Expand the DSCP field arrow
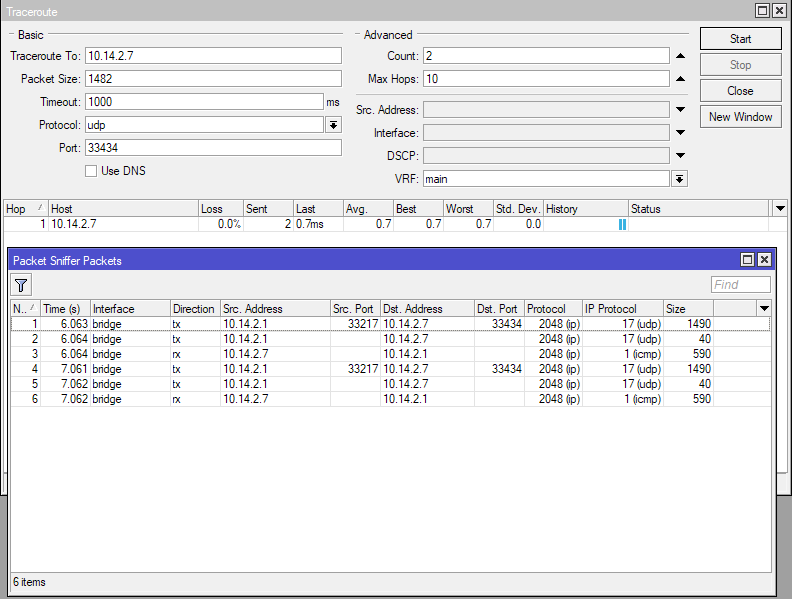 pyautogui.click(x=680, y=156)
